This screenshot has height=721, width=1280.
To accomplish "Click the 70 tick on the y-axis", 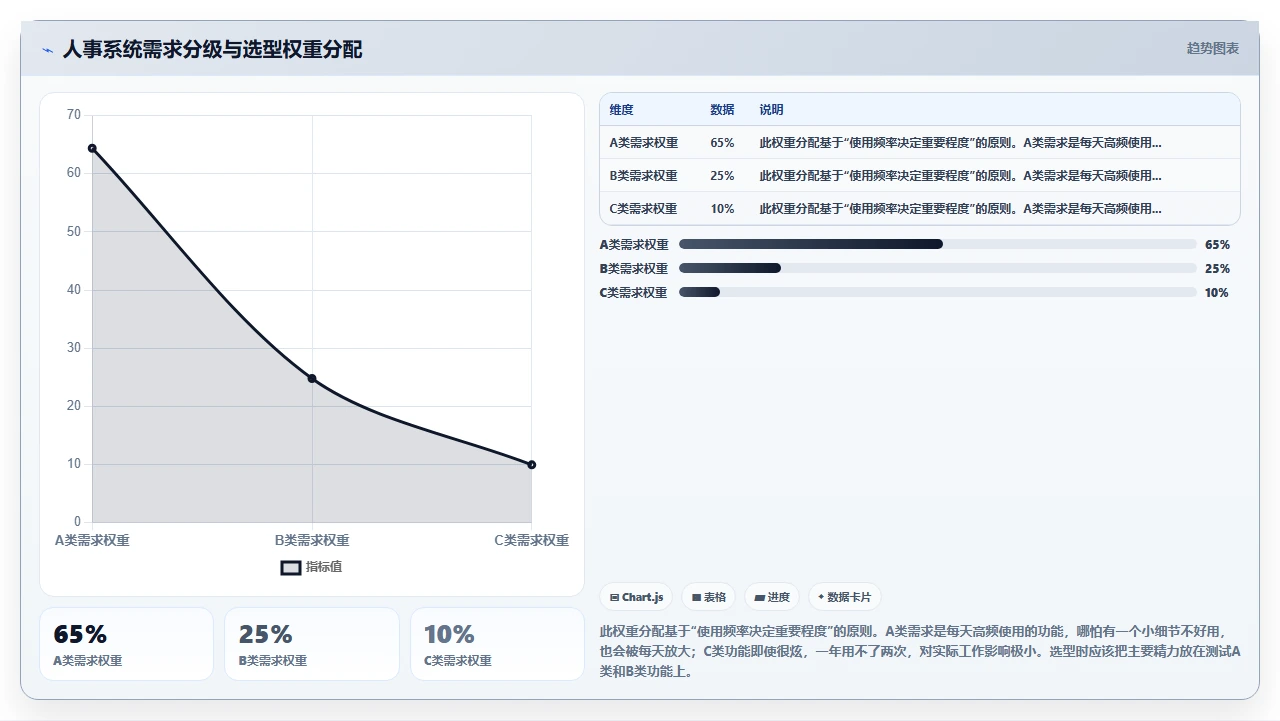I will (74, 115).
